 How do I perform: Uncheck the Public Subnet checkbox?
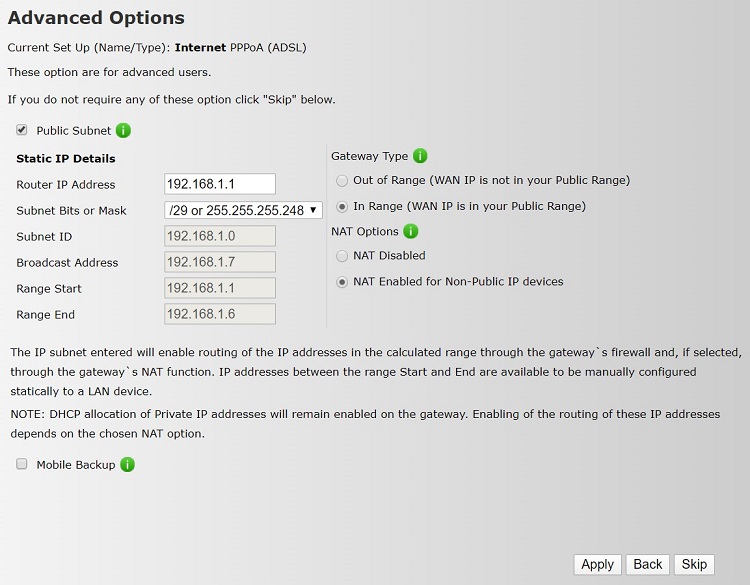pos(22,131)
